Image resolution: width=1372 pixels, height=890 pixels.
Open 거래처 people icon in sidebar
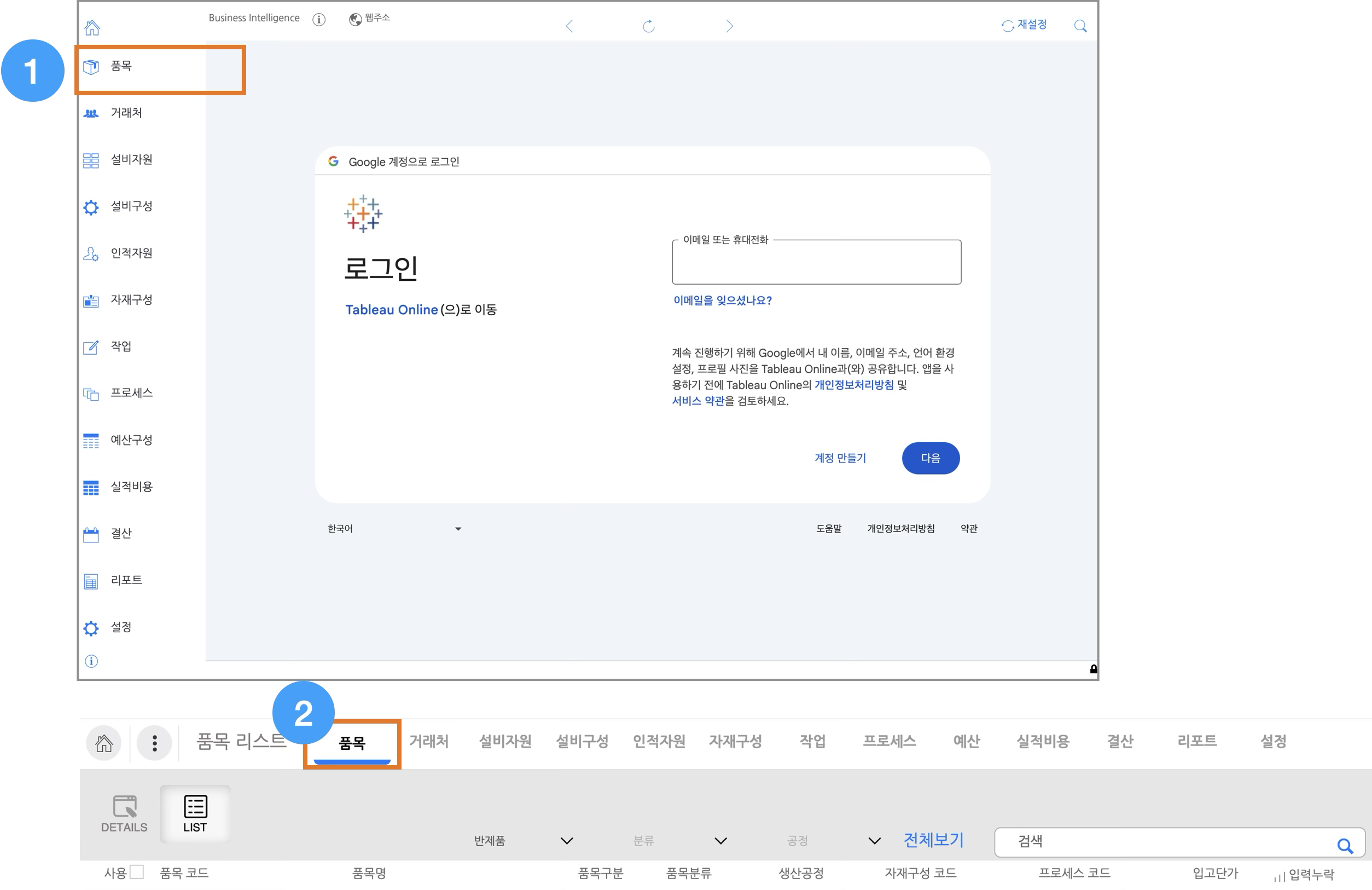(91, 114)
